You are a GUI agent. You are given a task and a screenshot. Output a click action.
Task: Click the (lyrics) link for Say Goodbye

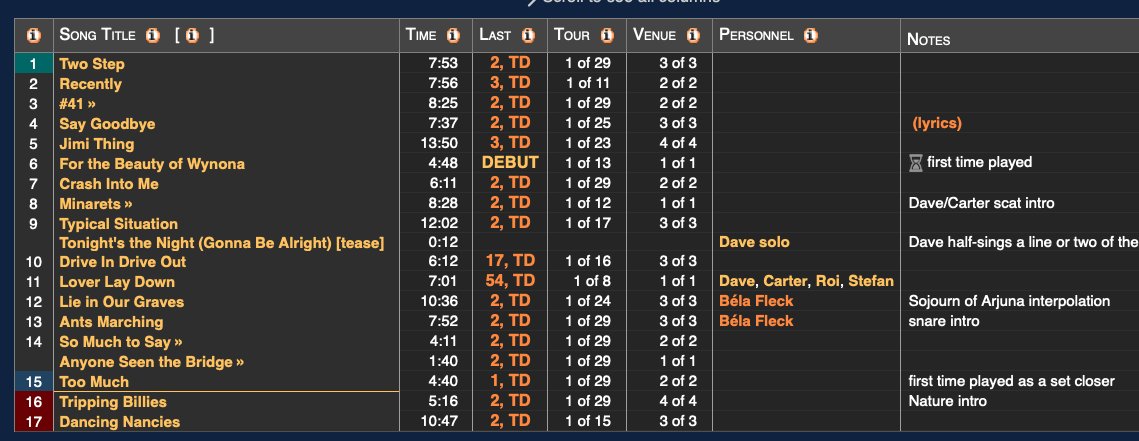(937, 124)
